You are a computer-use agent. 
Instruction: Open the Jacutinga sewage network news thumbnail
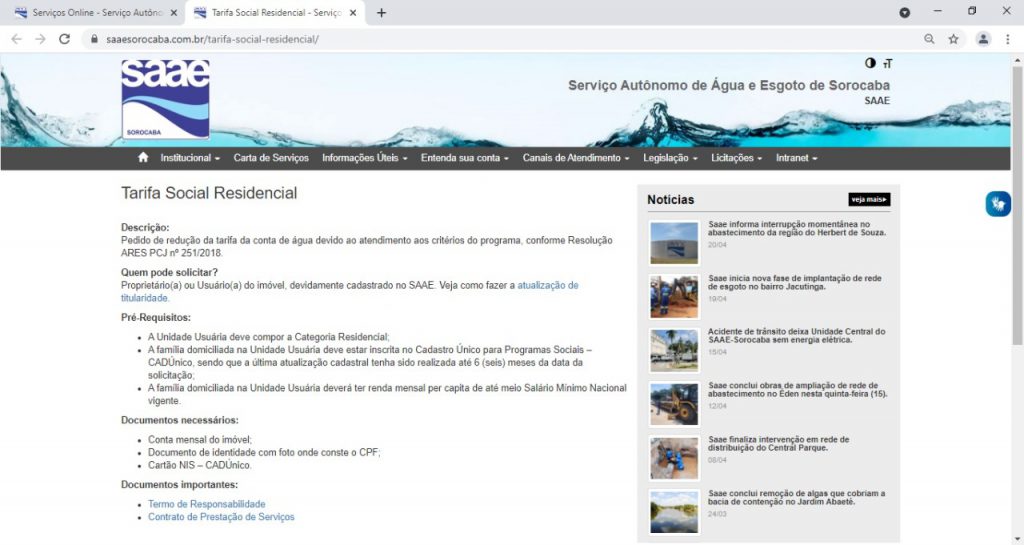click(674, 296)
